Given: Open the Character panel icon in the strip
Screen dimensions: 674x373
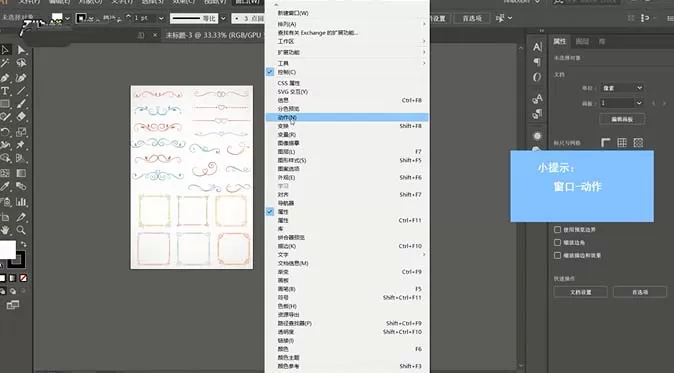Looking at the screenshot, I should click(537, 47).
